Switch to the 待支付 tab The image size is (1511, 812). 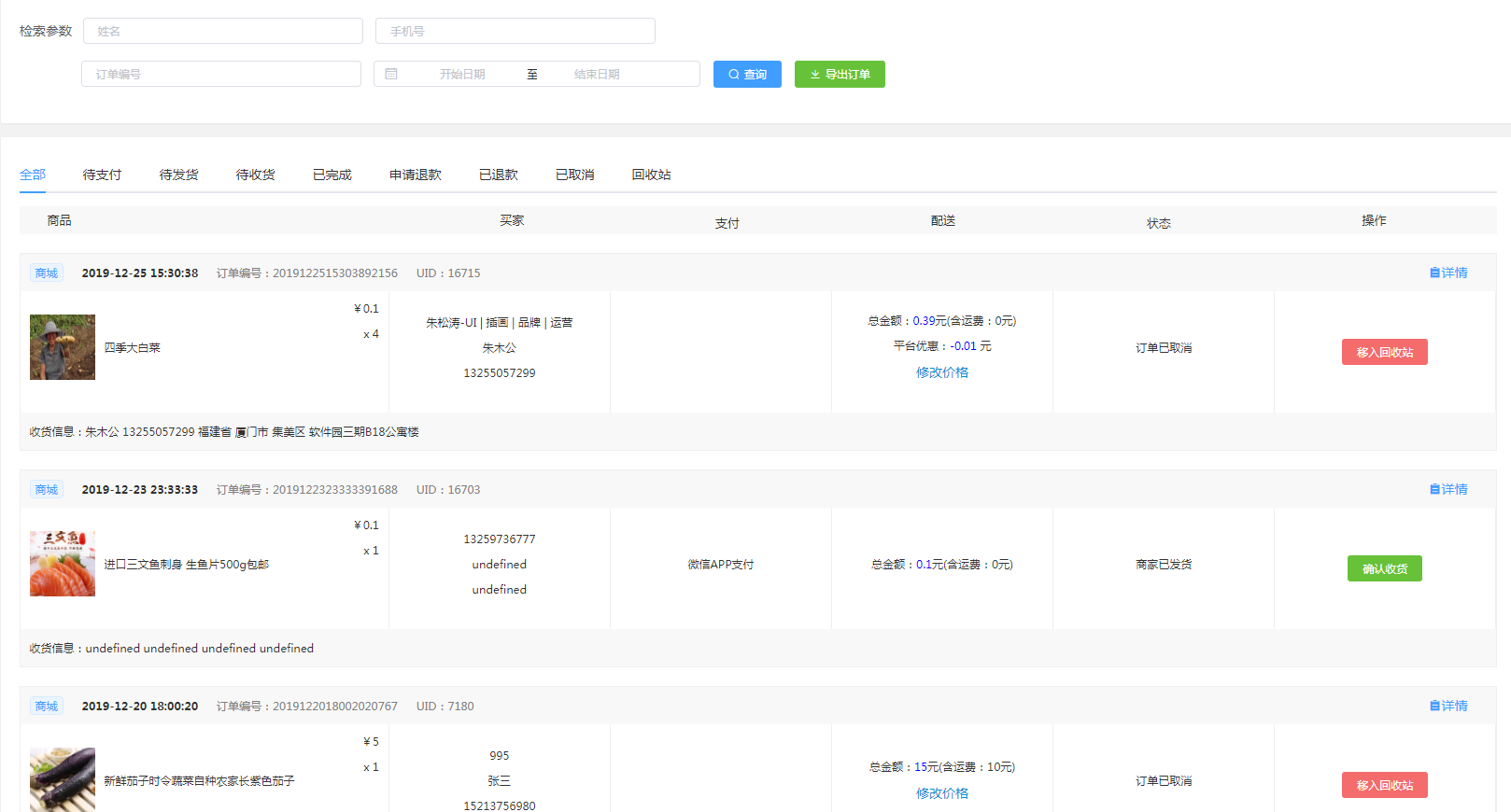[102, 175]
